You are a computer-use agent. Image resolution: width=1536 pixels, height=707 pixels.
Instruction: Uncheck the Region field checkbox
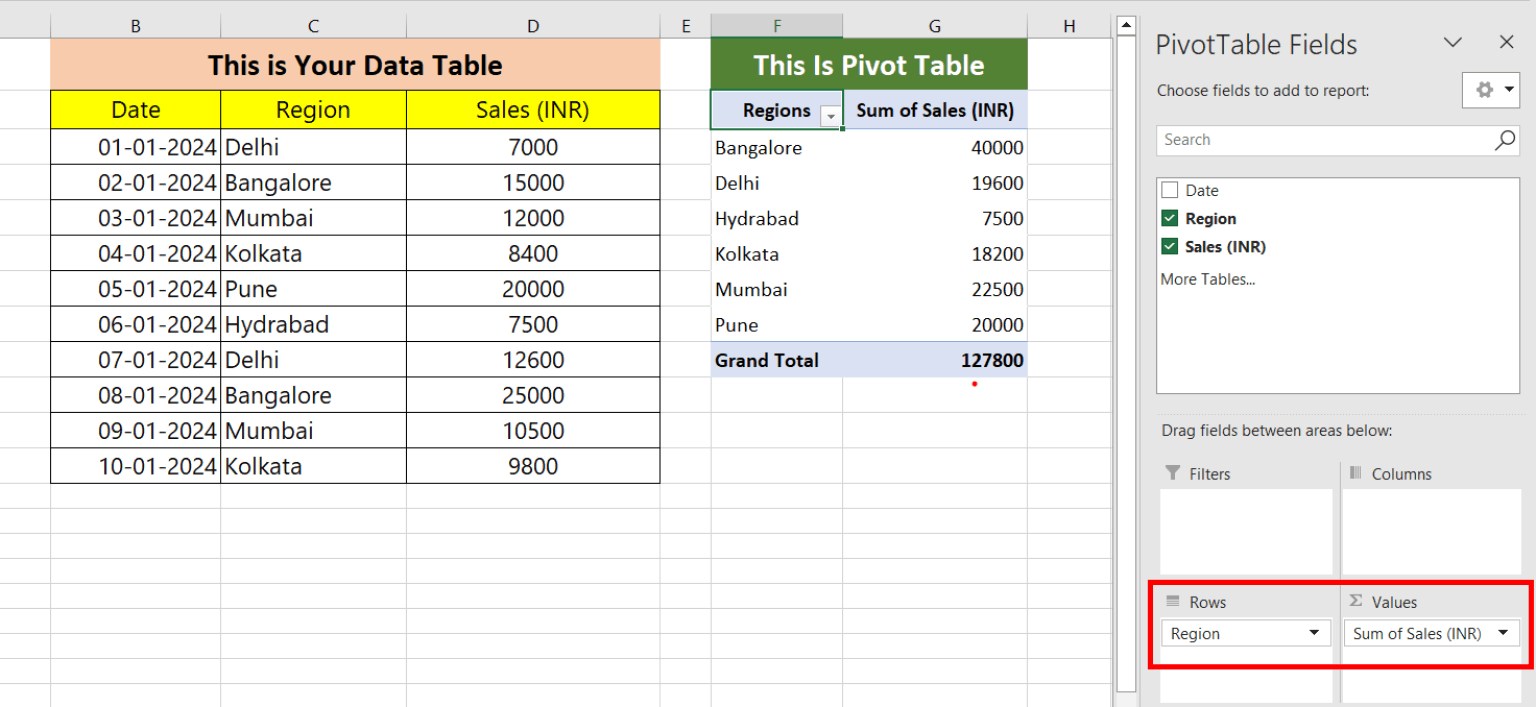(1170, 218)
